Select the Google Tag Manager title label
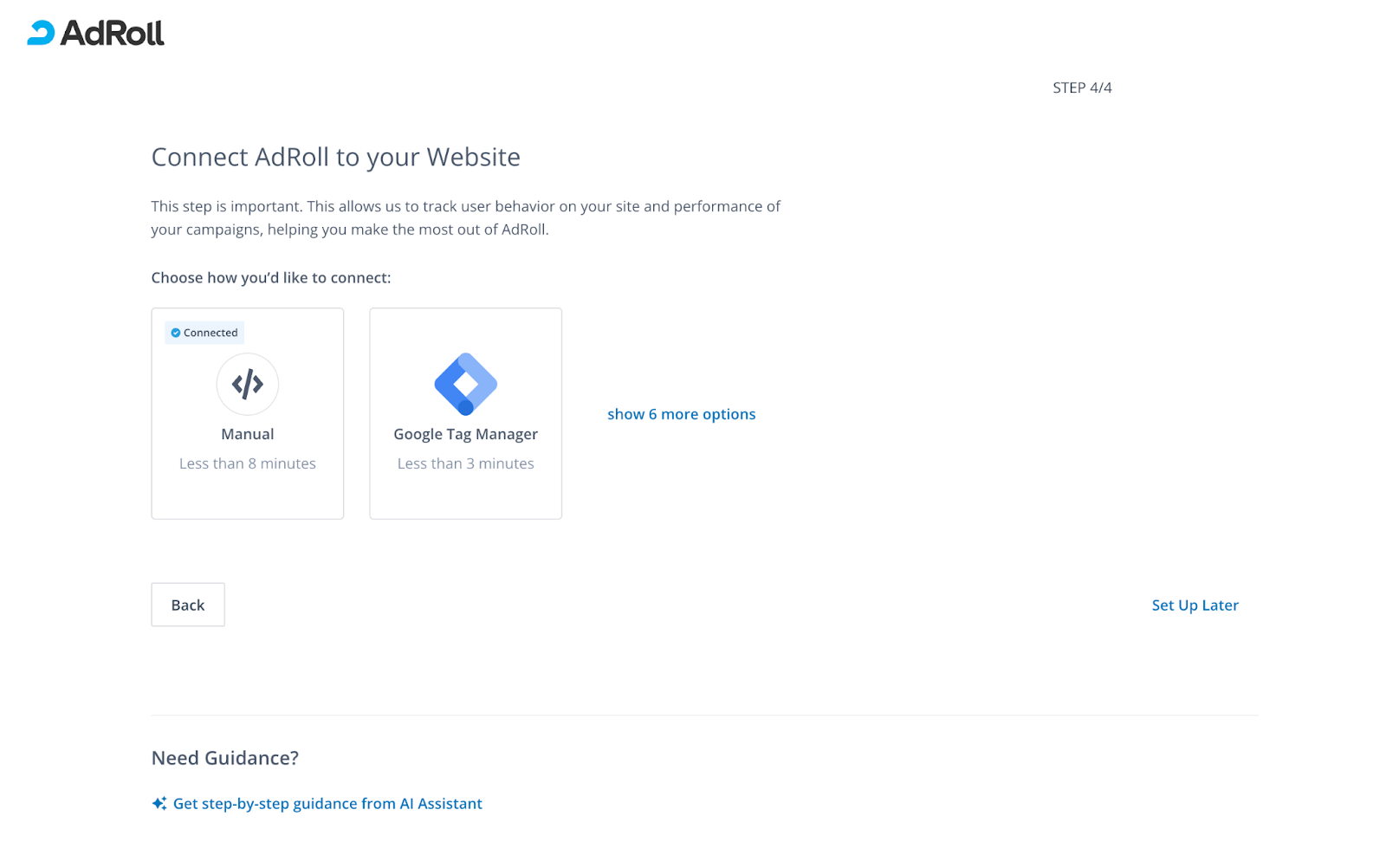Viewport: 1386px width, 868px height. [466, 434]
